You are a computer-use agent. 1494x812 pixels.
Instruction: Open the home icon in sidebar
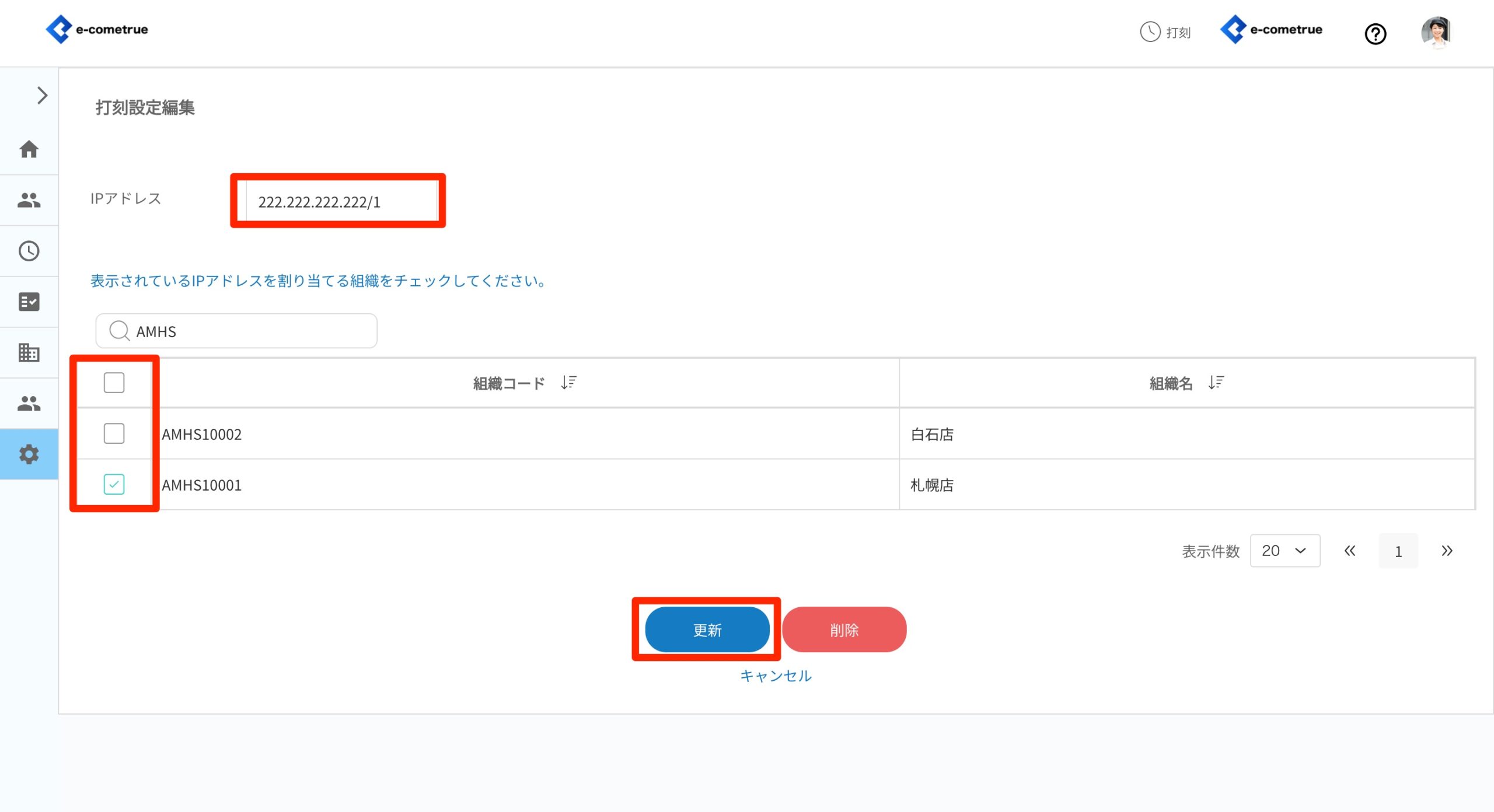pos(29,149)
